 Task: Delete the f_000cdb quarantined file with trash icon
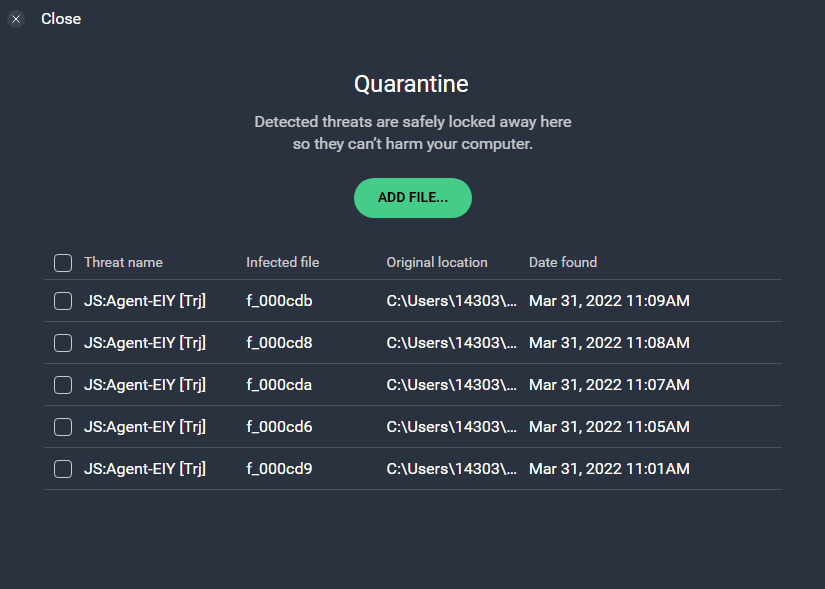(765, 301)
